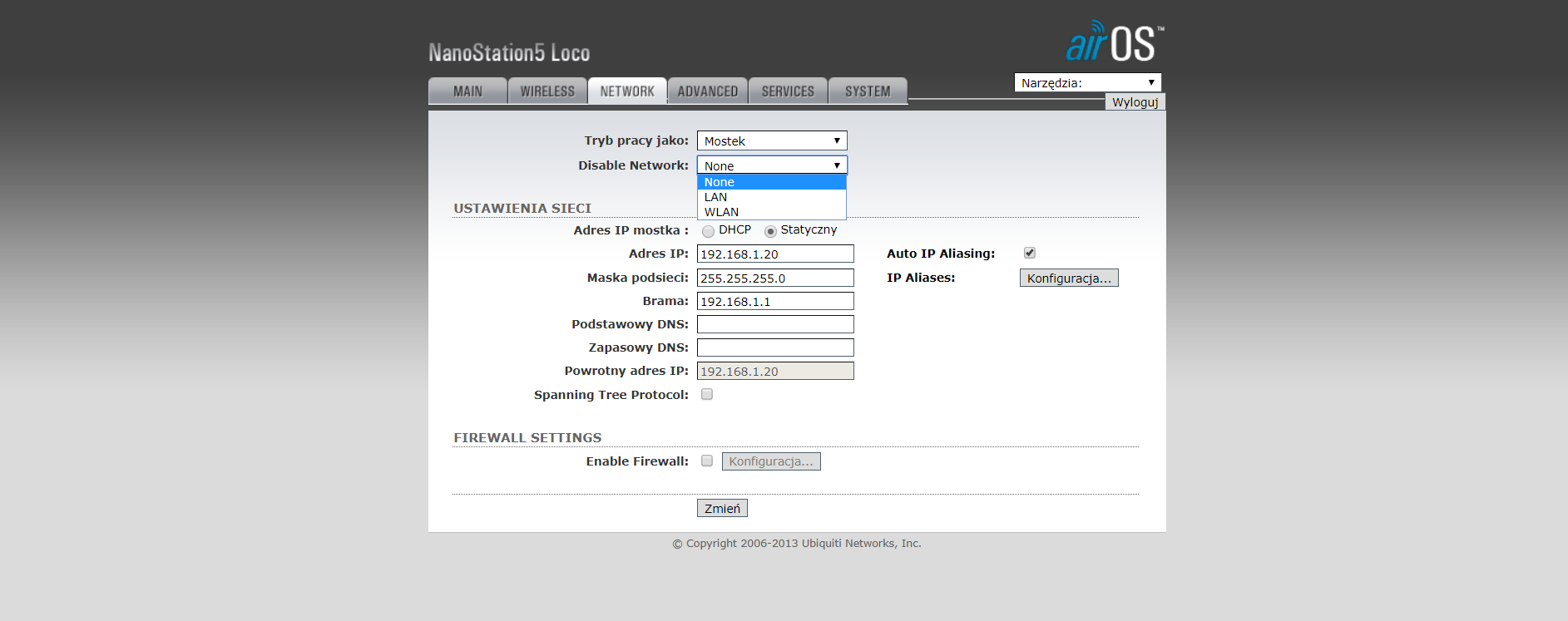Click the USTAWIENIA SIECI heading
Image resolution: width=1568 pixels, height=621 pixels.
522,208
